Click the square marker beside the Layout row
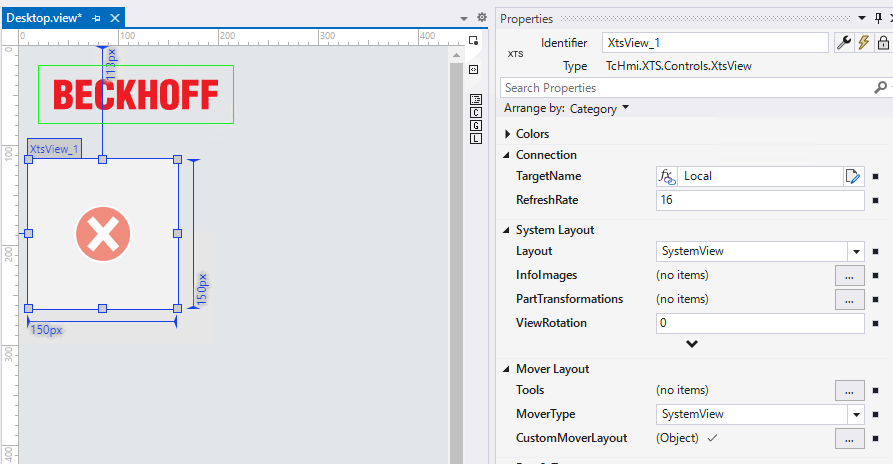 click(876, 252)
